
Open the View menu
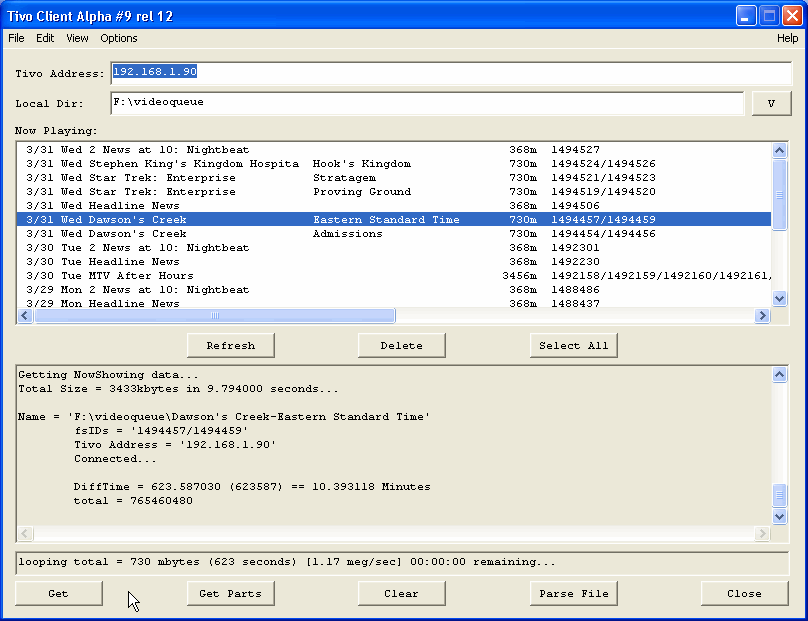[x=77, y=38]
